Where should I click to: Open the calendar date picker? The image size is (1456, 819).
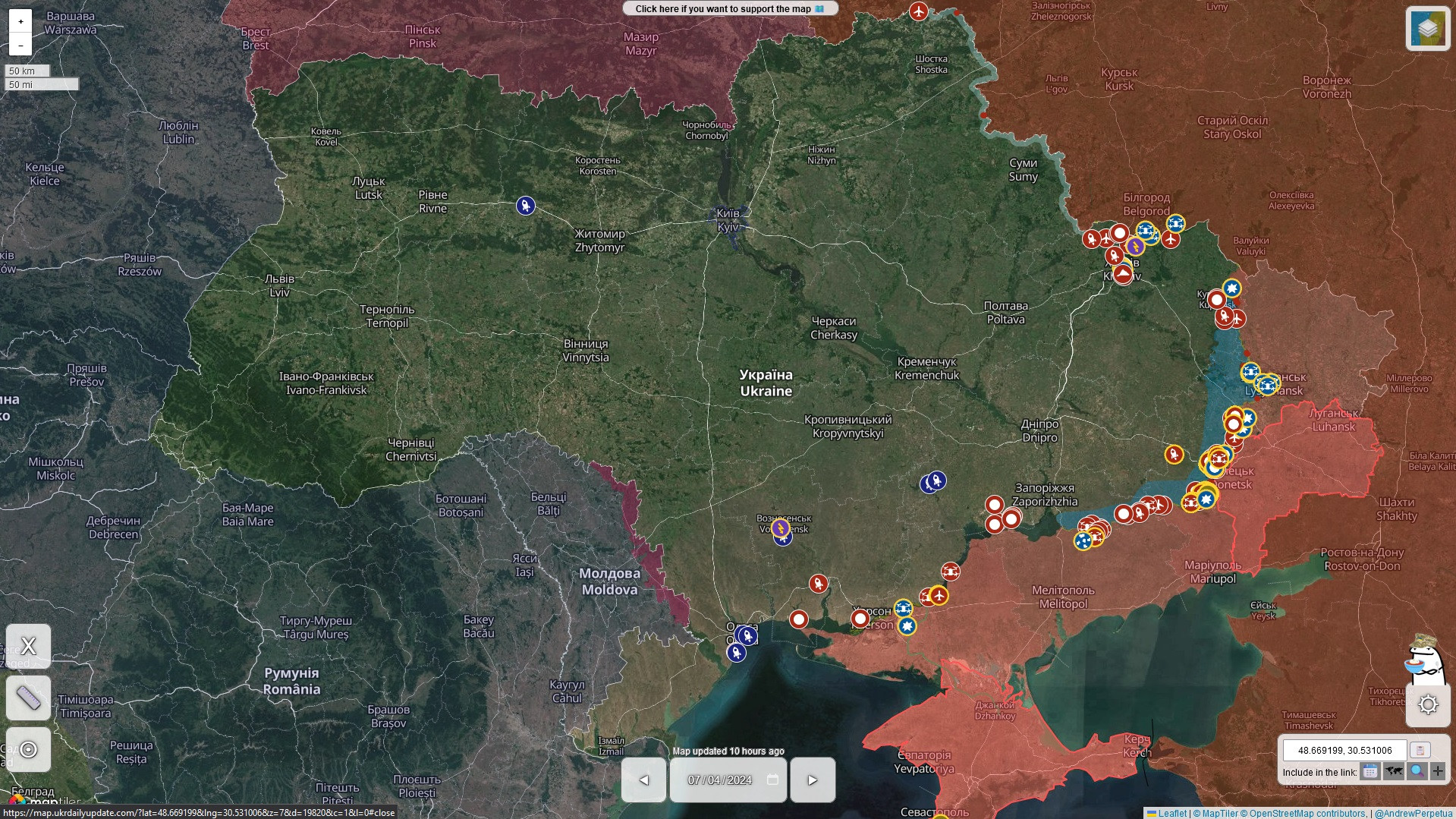click(x=772, y=780)
